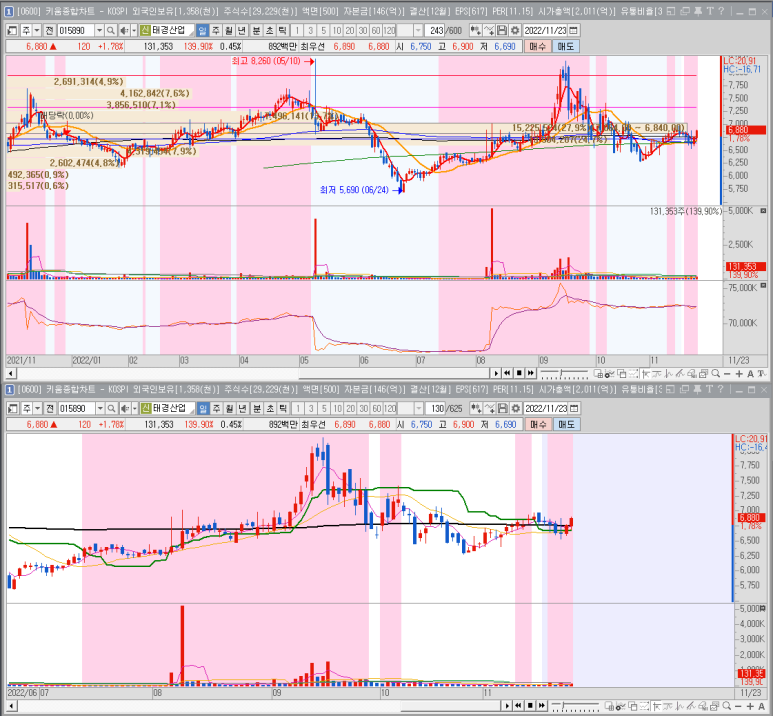Click the T icon in top window title bar
The image size is (773, 716).
710,11
